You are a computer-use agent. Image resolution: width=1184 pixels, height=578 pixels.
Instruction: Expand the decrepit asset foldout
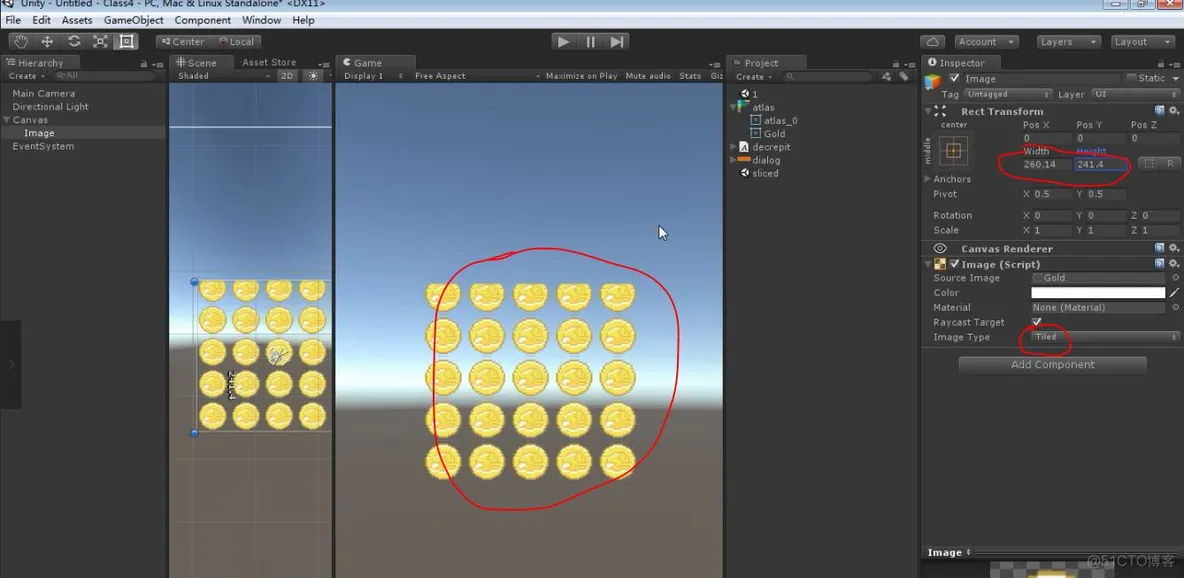point(733,147)
